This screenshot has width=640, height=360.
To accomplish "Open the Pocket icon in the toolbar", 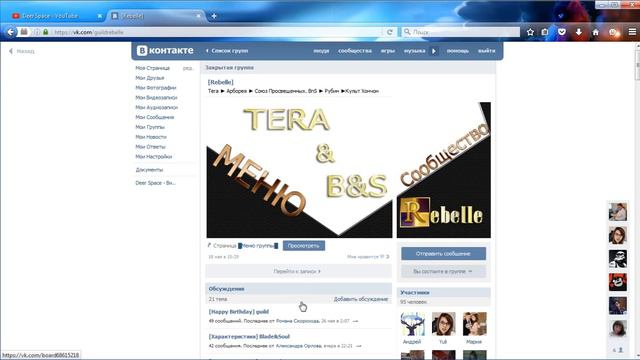I will [x=562, y=32].
